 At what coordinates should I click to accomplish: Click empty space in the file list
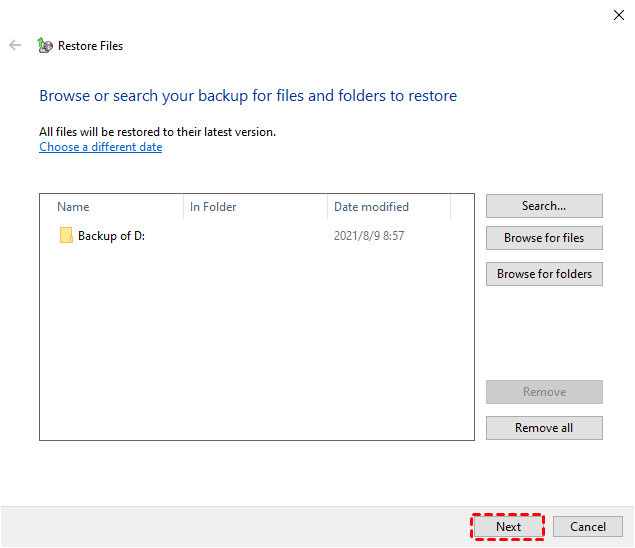256,350
